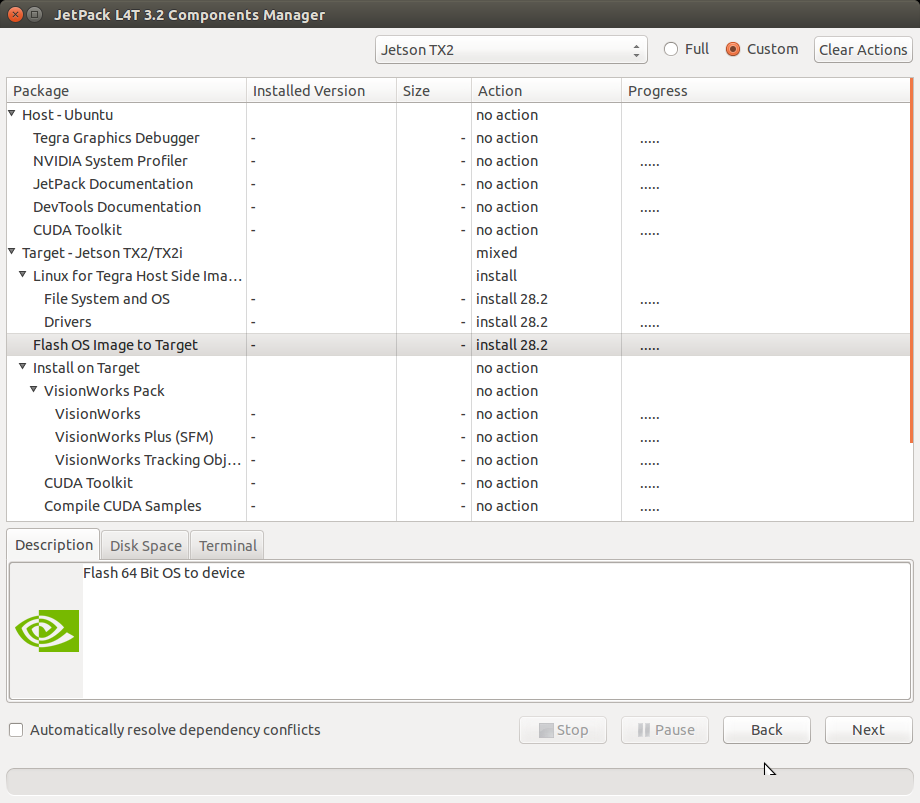This screenshot has height=803, width=920.
Task: Select the Compile CUDA Samples row
Action: (122, 506)
